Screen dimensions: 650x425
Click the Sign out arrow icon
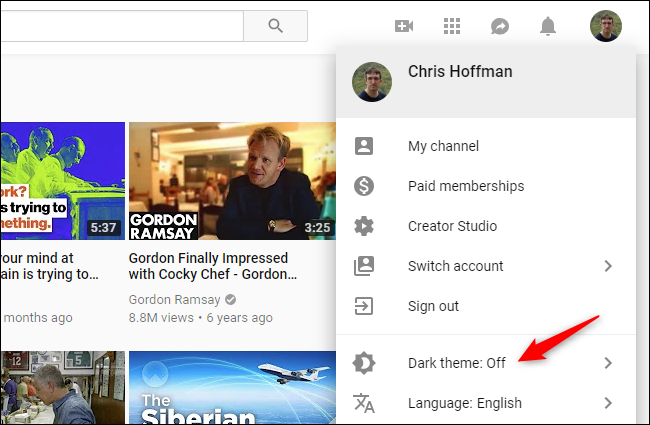(364, 306)
